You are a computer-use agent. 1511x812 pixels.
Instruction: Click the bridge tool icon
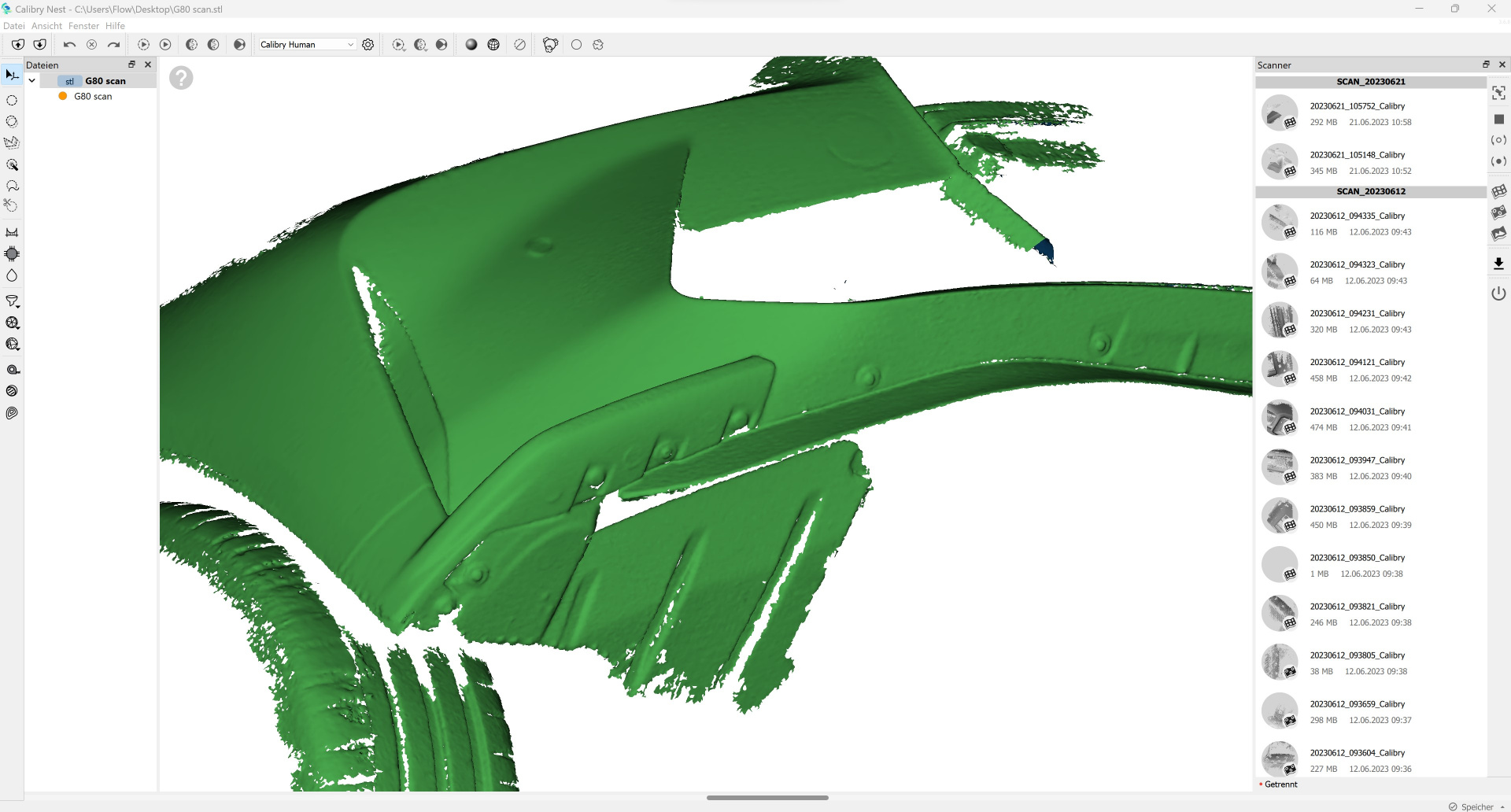pyautogui.click(x=12, y=232)
